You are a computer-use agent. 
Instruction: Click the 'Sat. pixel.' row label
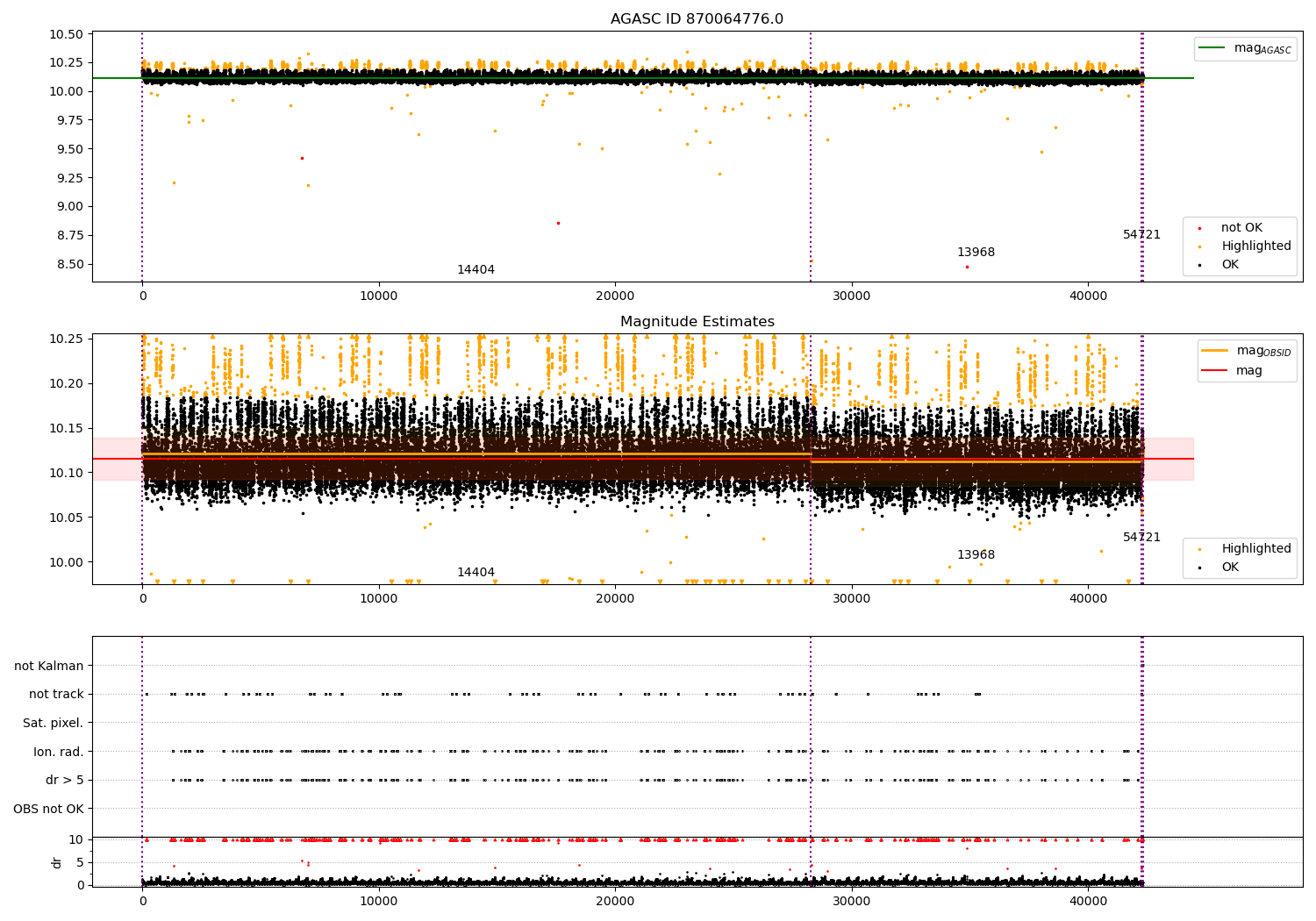pyautogui.click(x=54, y=723)
